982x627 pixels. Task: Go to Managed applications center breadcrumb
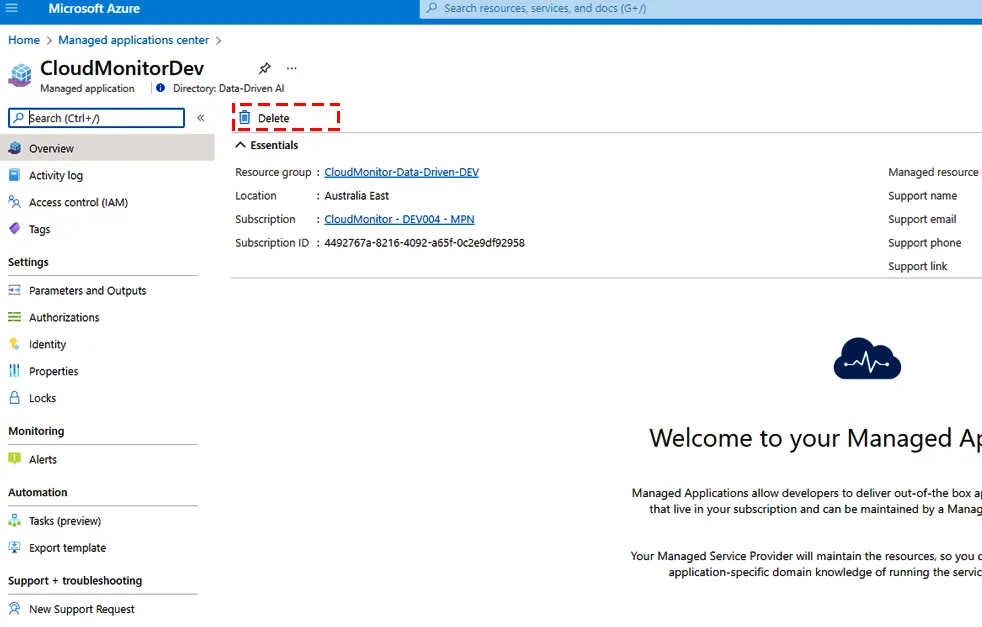tap(133, 40)
